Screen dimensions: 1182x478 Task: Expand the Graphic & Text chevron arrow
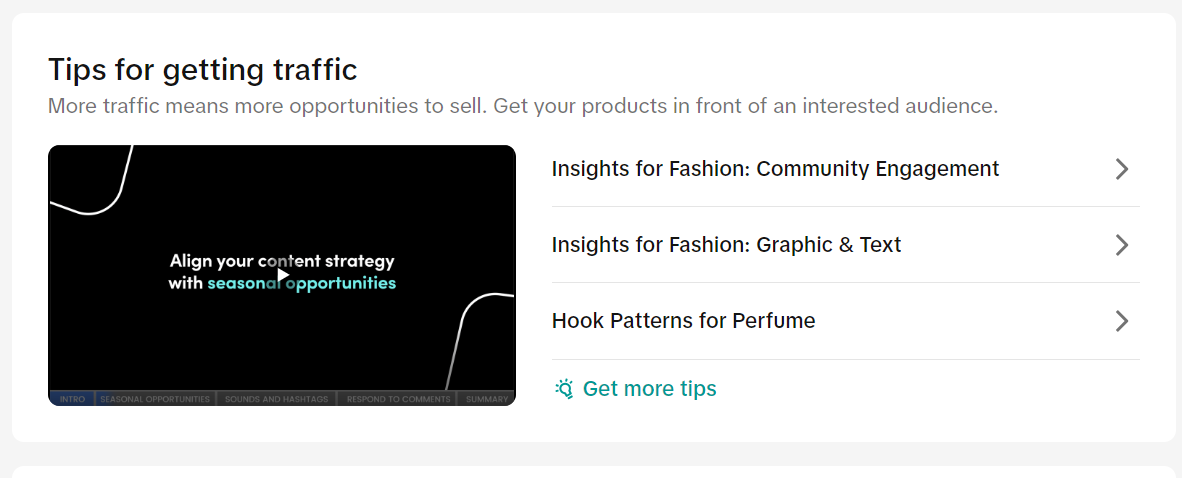[x=1121, y=245]
